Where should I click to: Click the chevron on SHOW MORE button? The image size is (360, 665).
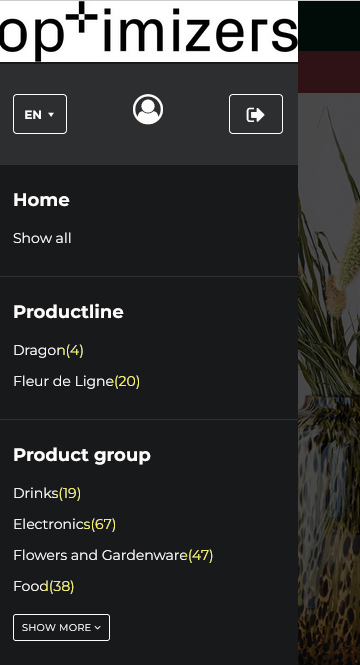(98, 628)
